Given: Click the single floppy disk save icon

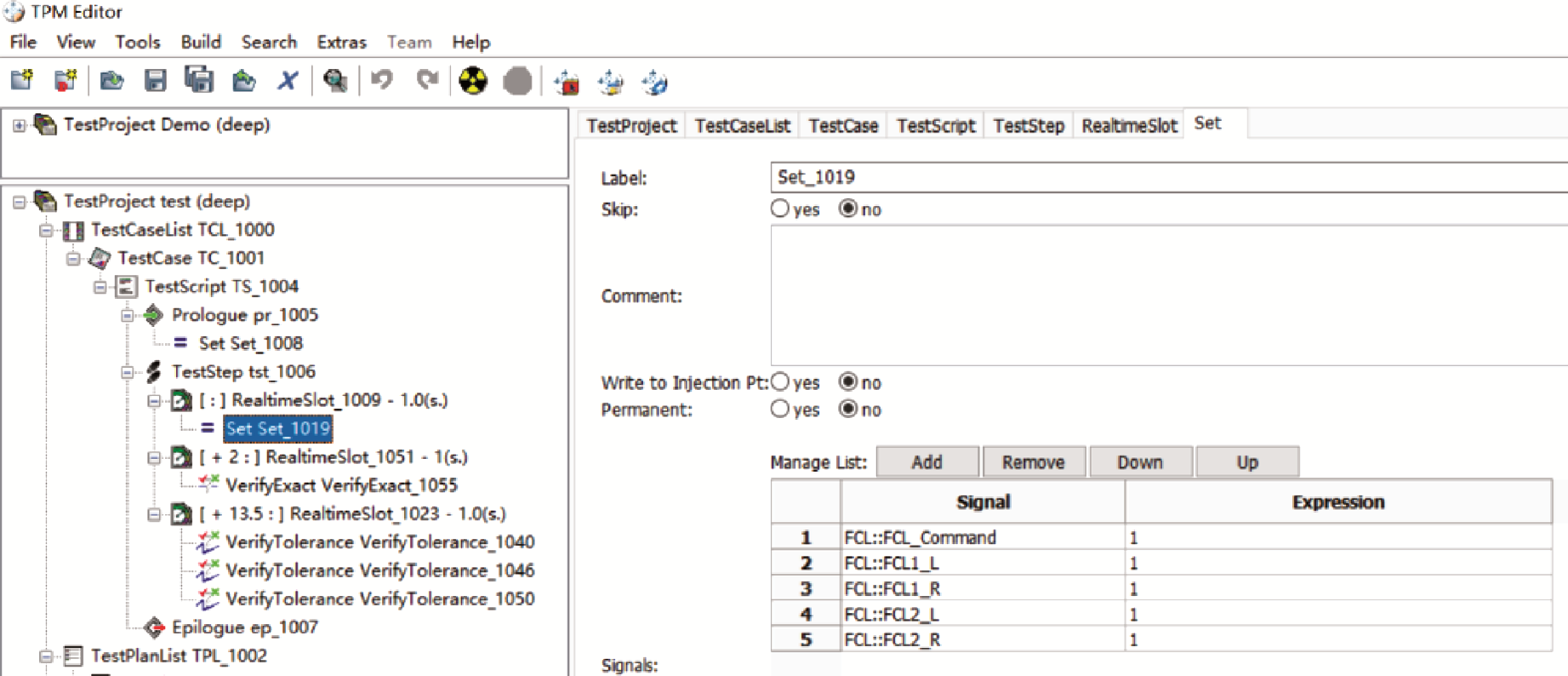Looking at the screenshot, I should pos(155,81).
